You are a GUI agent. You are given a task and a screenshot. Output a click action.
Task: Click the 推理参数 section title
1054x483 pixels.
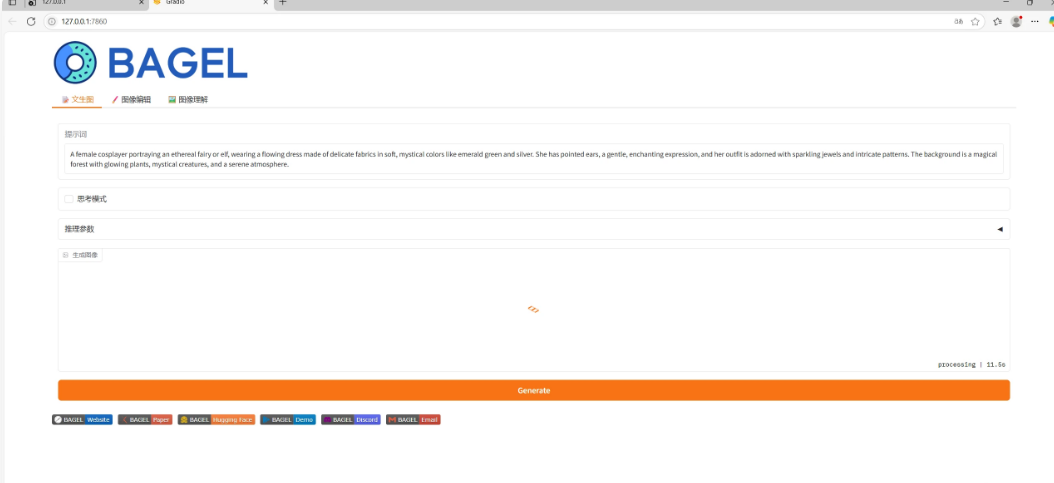(x=79, y=229)
